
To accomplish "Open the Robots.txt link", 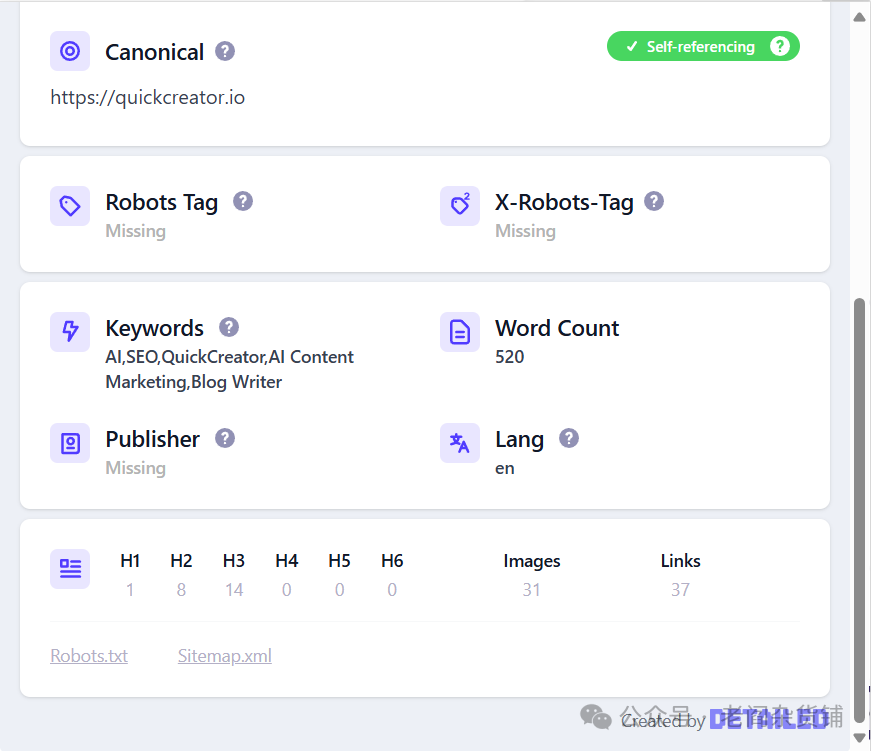I will pyautogui.click(x=89, y=656).
